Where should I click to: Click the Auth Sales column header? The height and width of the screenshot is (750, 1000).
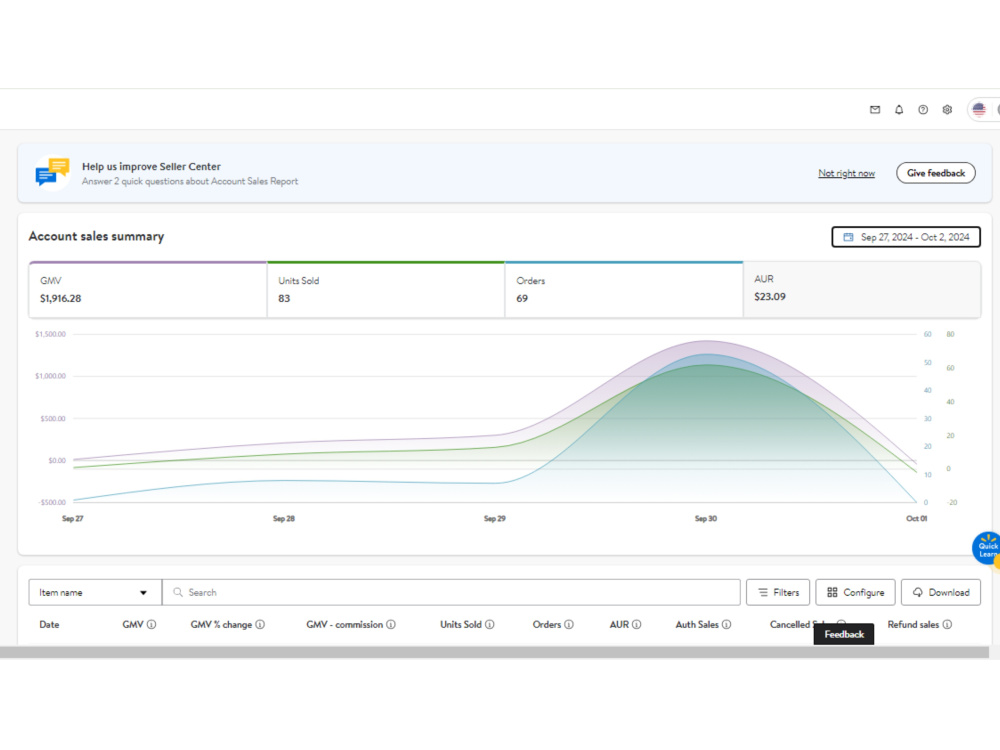point(697,624)
